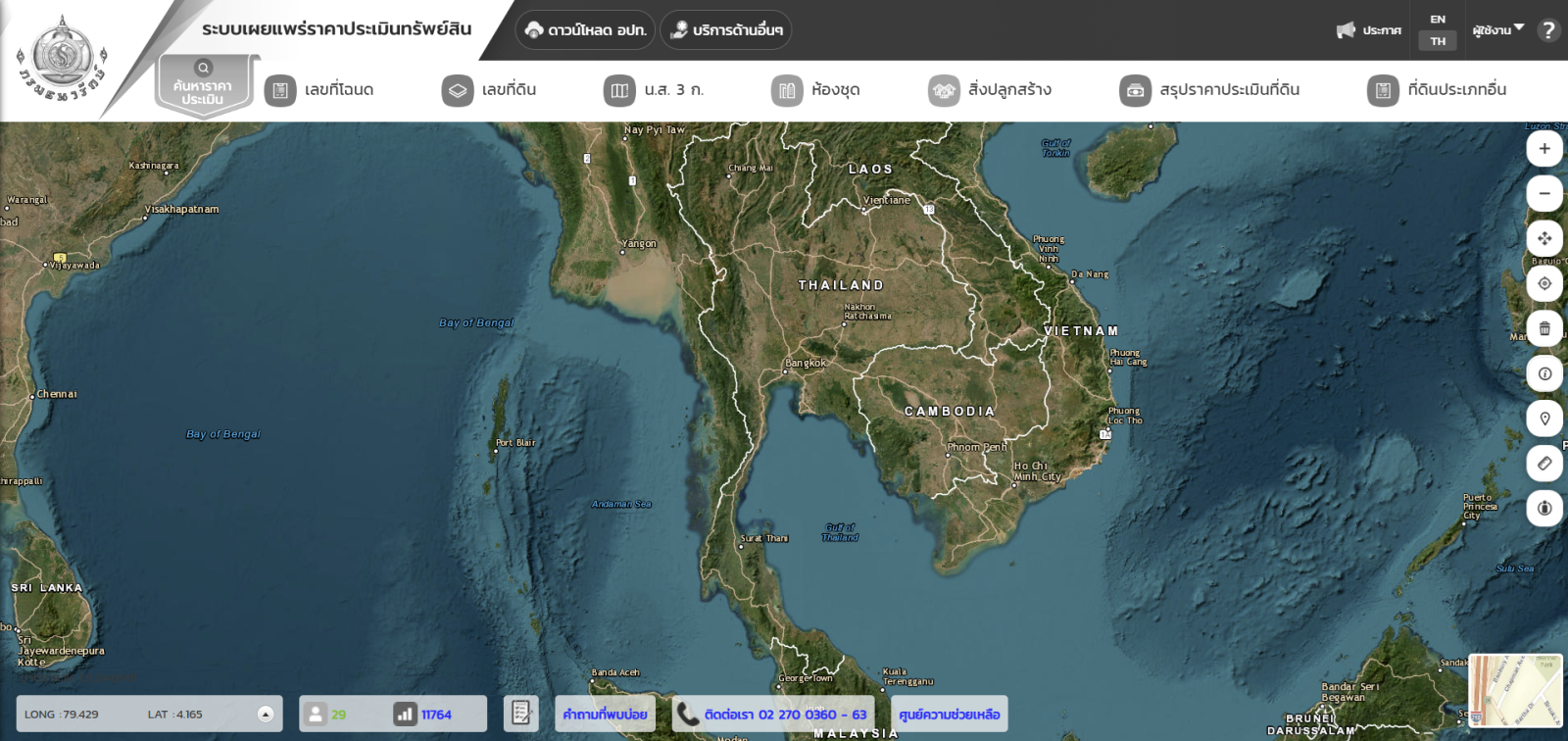Screen dimensions: 1568x741
Task: Open the help question mark icon
Action: click(1548, 30)
